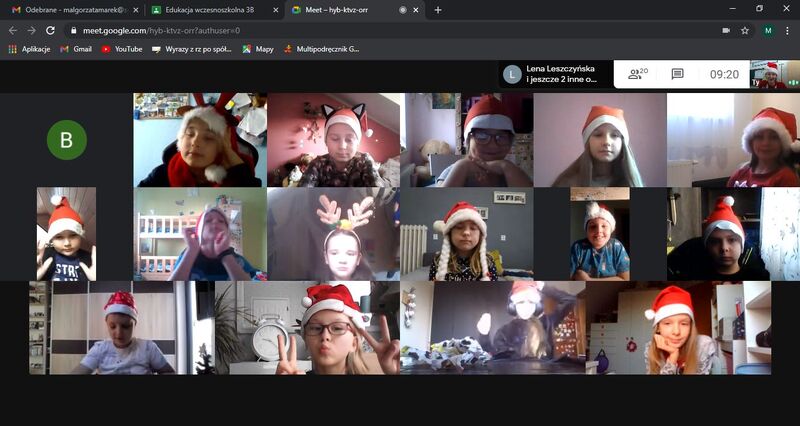Image resolution: width=800 pixels, height=426 pixels.
Task: Select participant tile with letter B avatar
Action: tap(66, 140)
